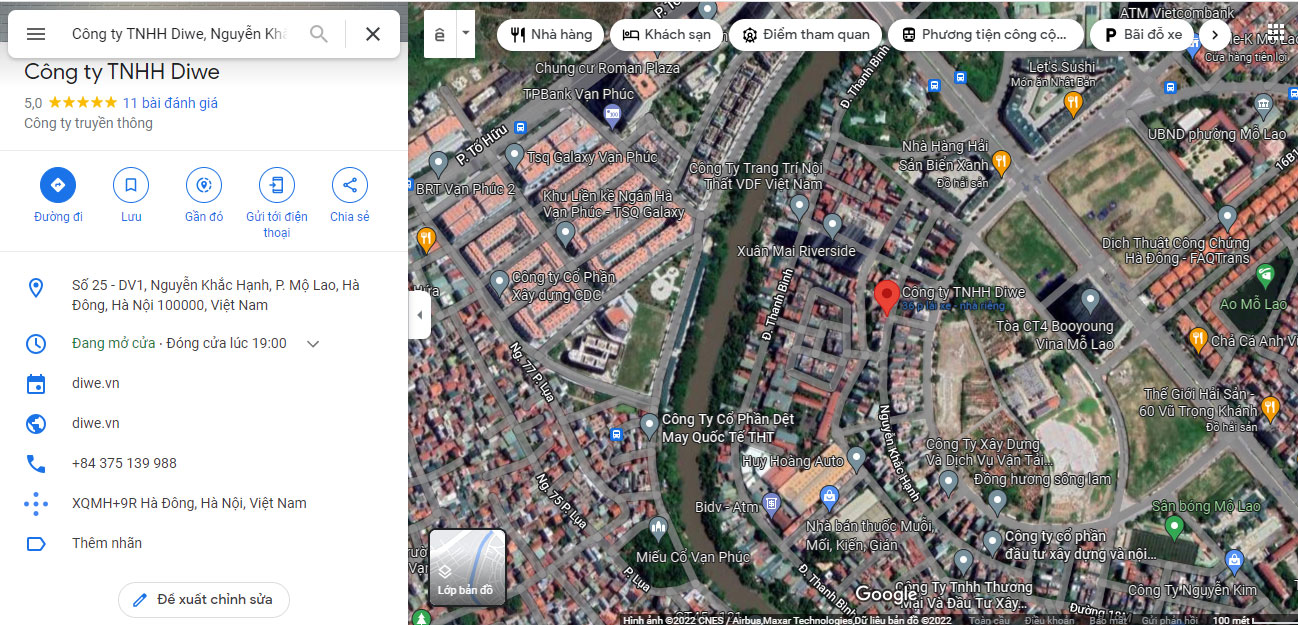Clear the search box with the X icon
Image resolution: width=1298 pixels, height=625 pixels.
[x=372, y=33]
